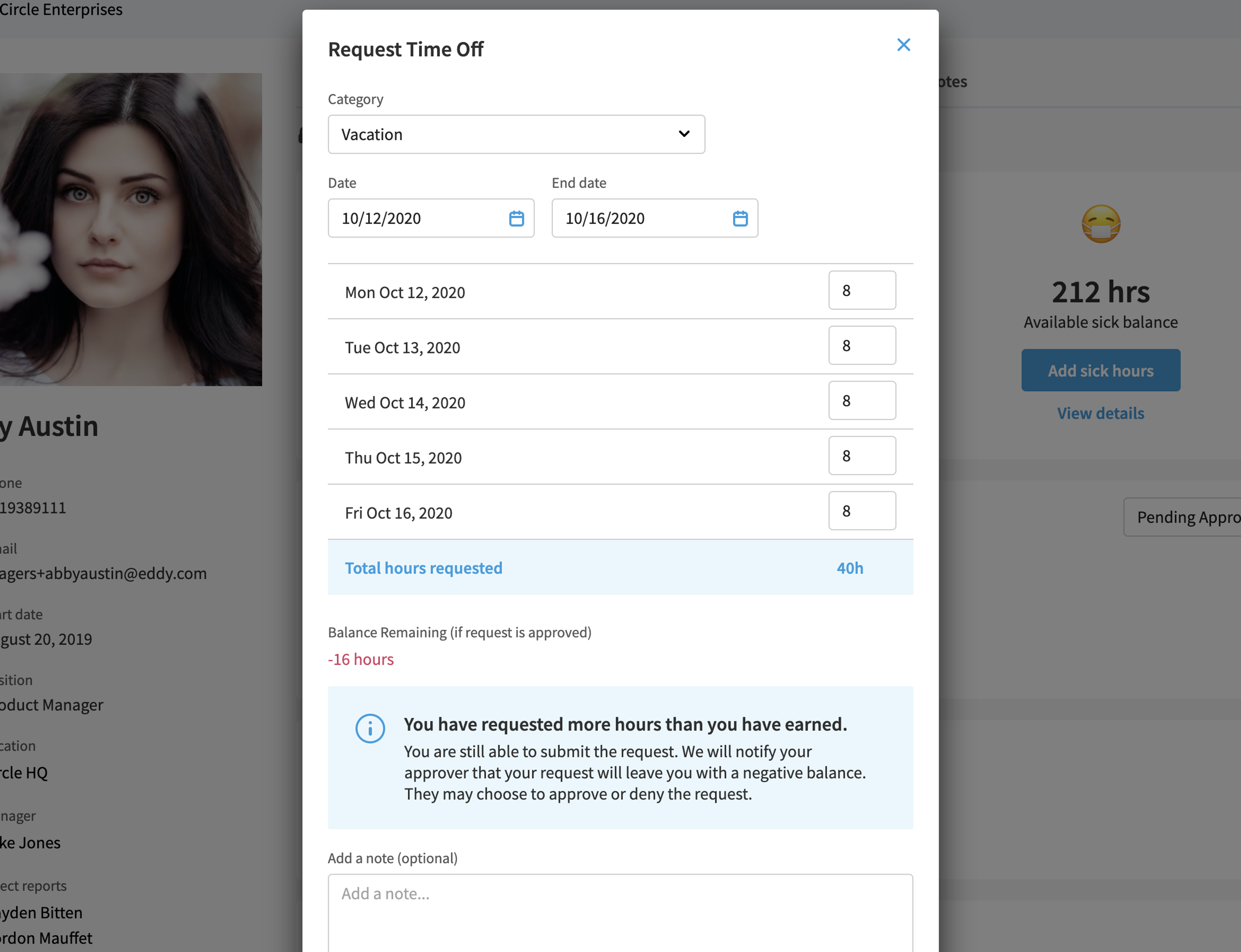Viewport: 1241px width, 952px height.
Task: Open the Pending Approval filter dropdown
Action: [1182, 517]
